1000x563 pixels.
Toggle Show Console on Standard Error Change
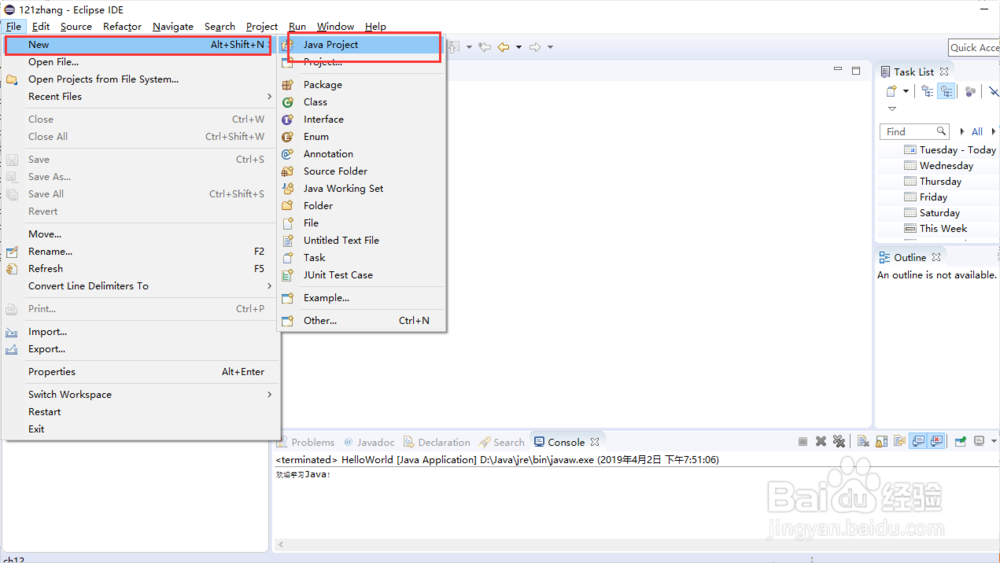tap(937, 441)
